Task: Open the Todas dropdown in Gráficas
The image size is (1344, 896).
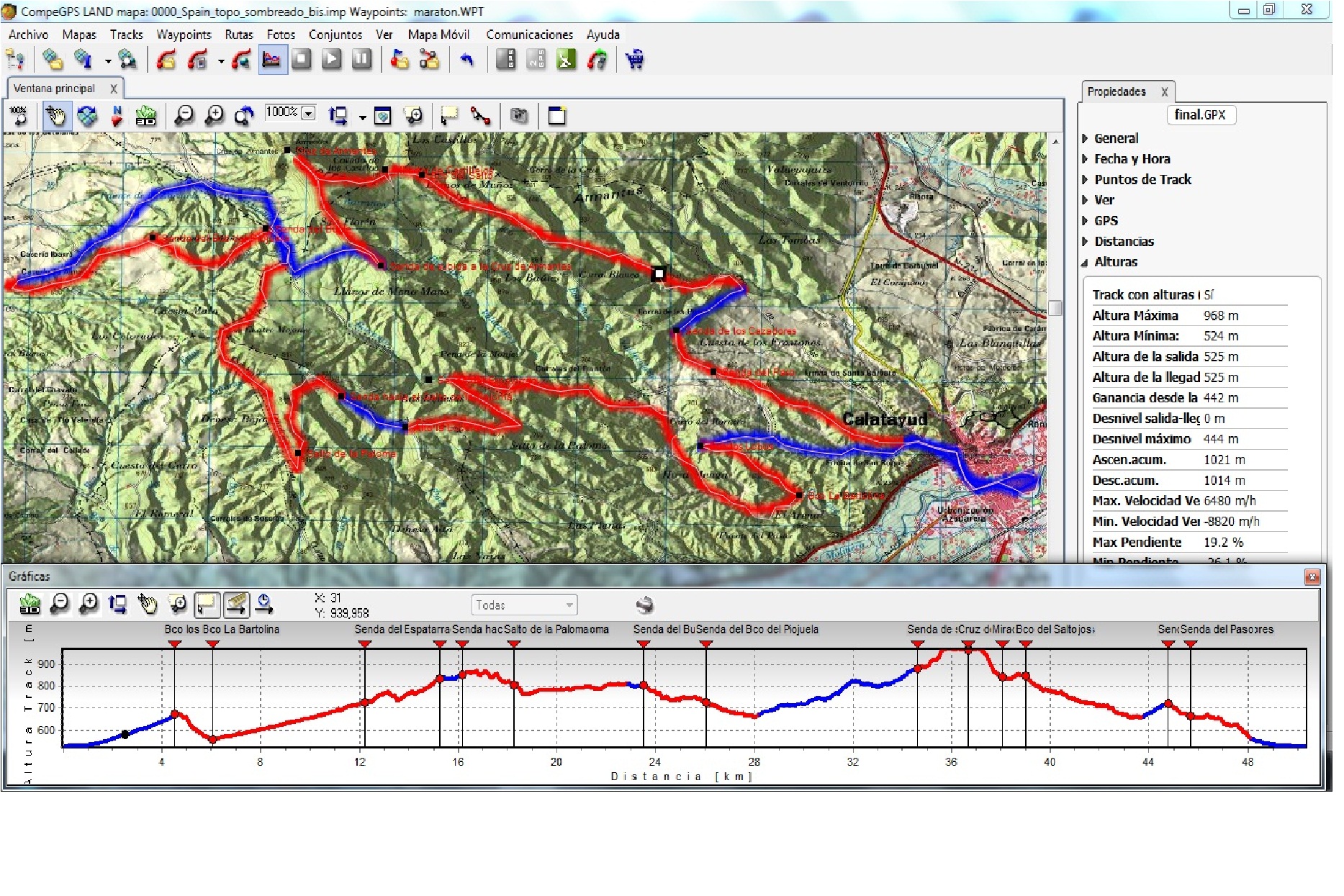Action: (569, 605)
